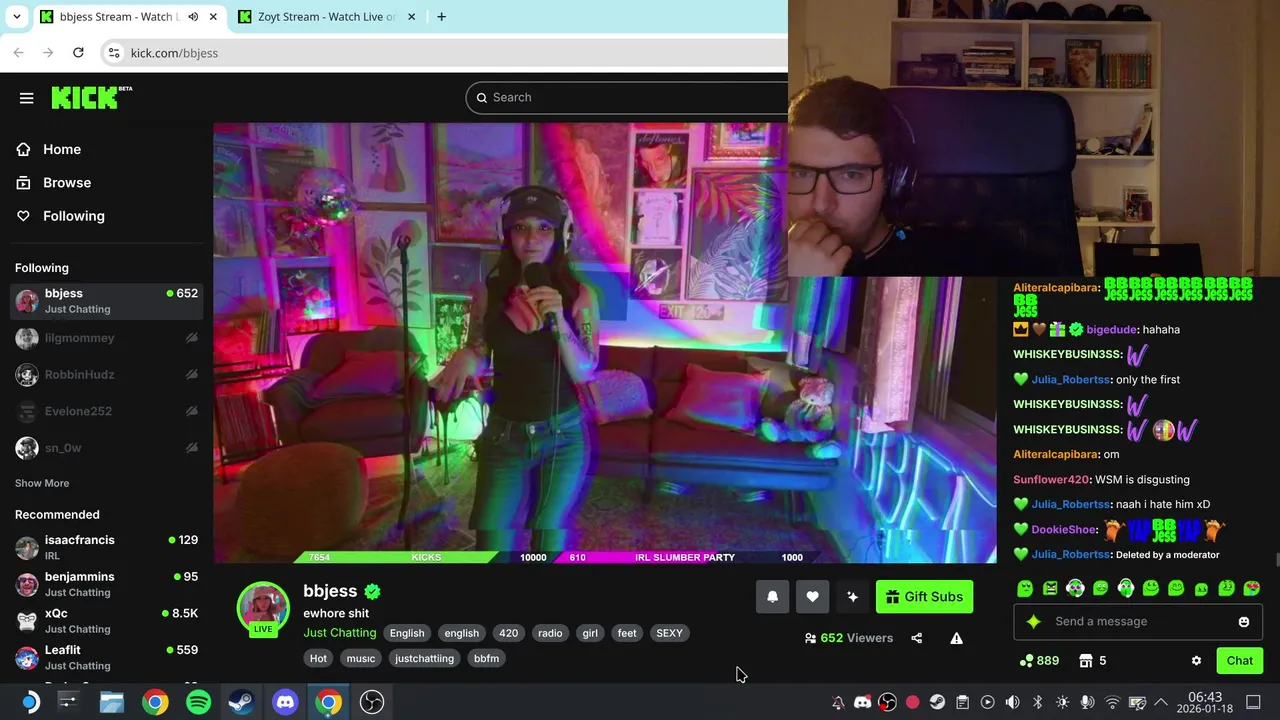The image size is (1280, 720).
Task: Expand hidden system tray icons arrow
Action: click(1161, 702)
